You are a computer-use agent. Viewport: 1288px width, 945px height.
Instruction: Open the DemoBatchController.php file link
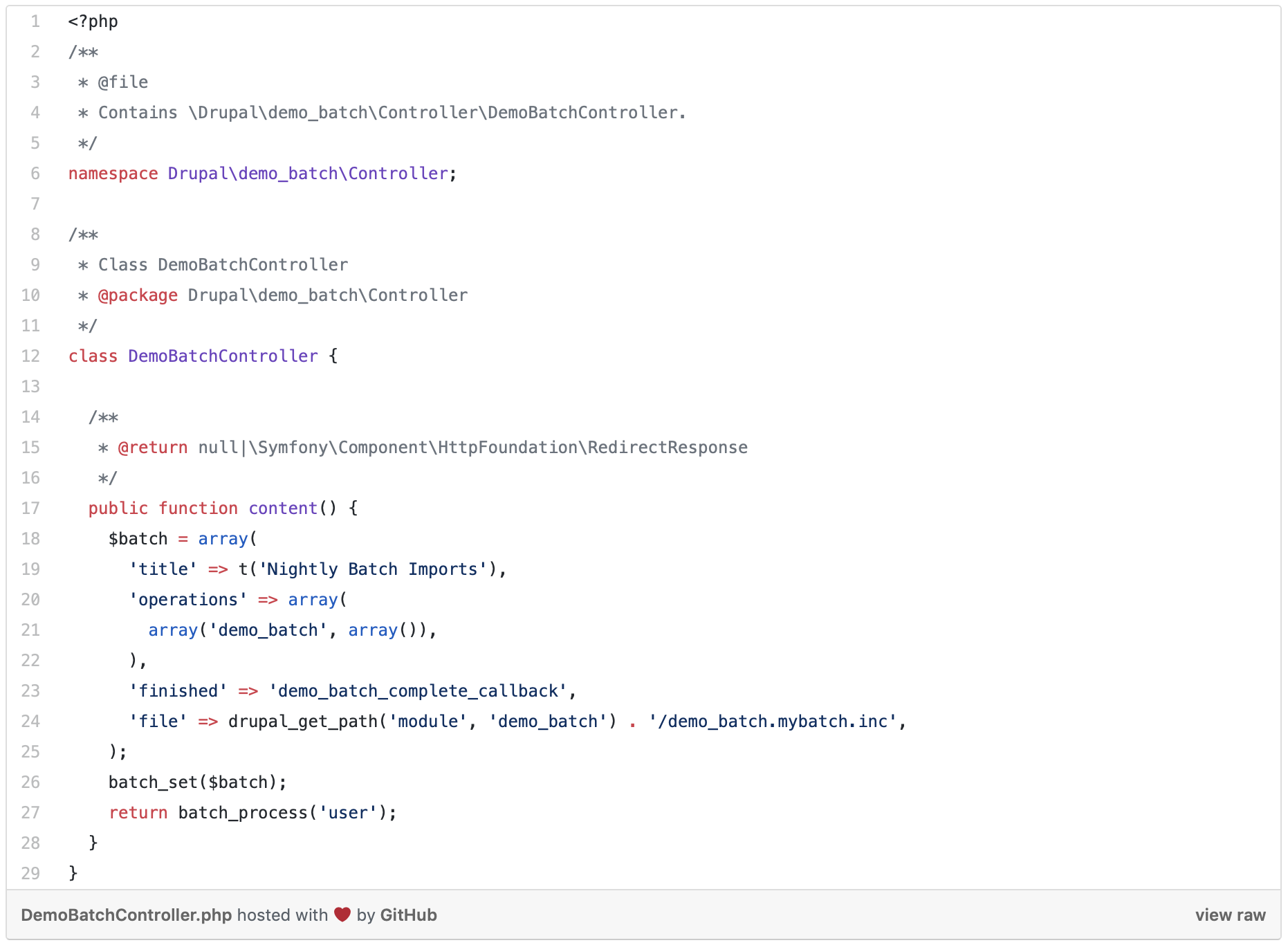click(x=126, y=915)
